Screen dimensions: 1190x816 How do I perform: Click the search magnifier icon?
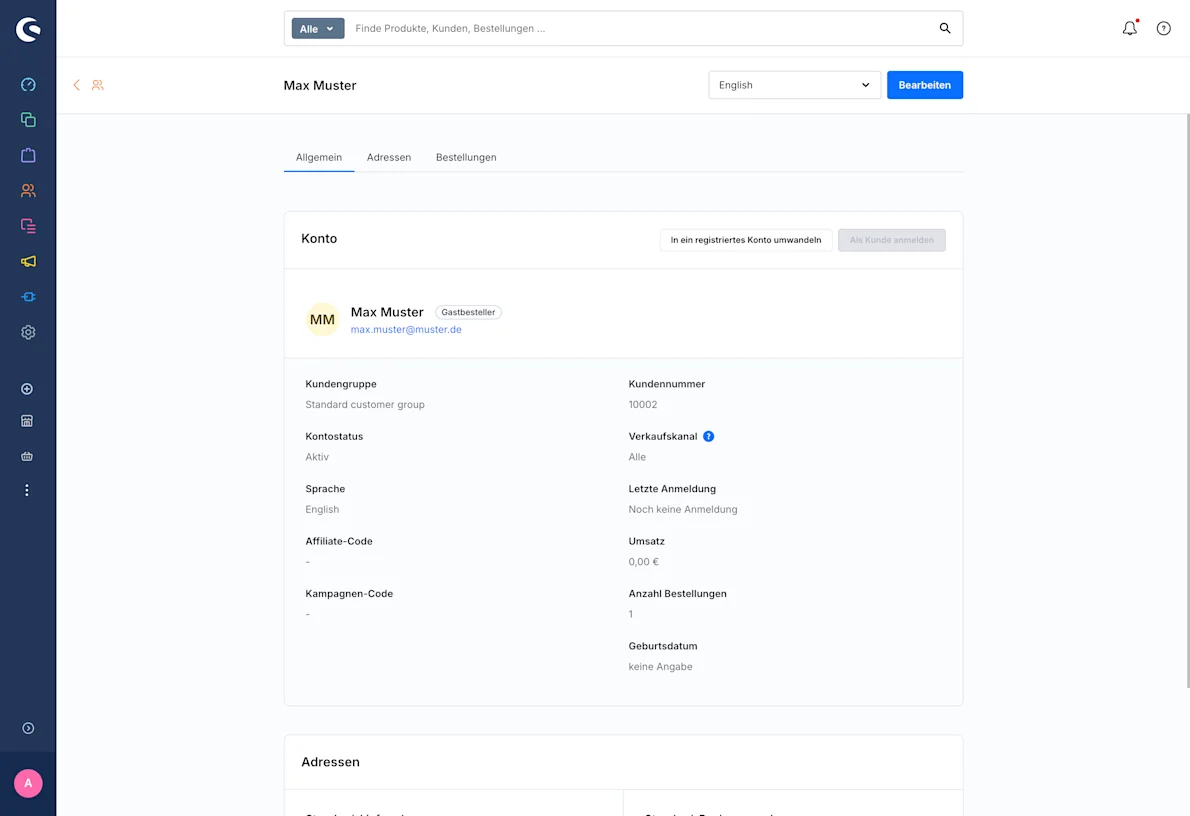point(945,28)
